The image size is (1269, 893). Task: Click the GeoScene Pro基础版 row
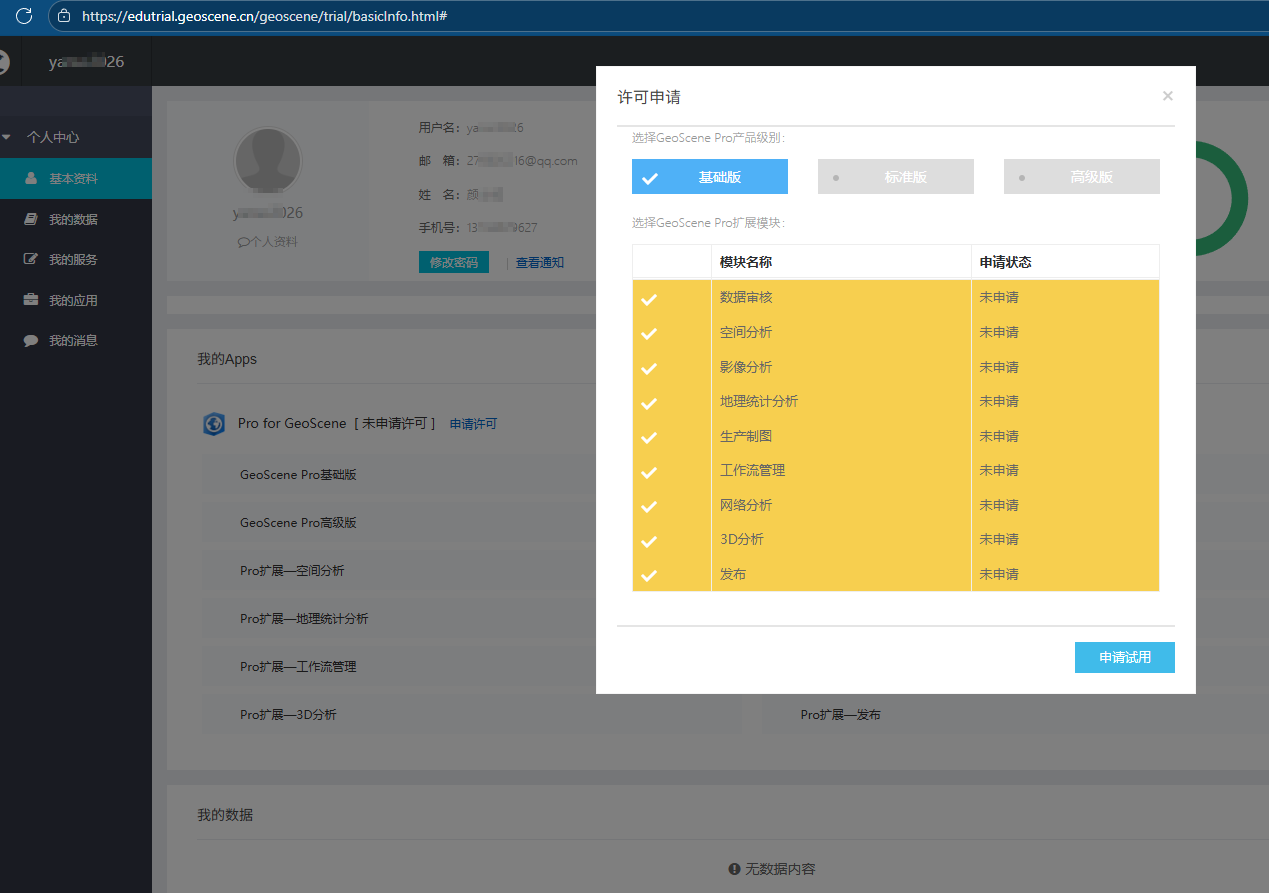click(471, 475)
